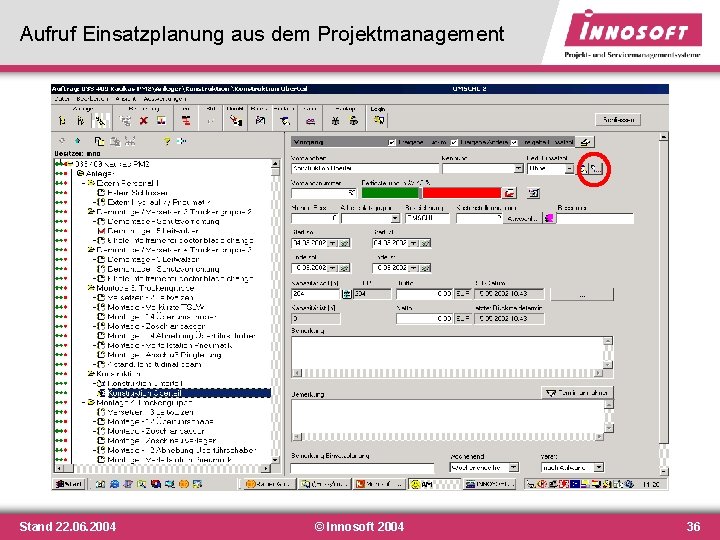
Task: Collapse the Extern Personal tree node
Action: (84, 183)
